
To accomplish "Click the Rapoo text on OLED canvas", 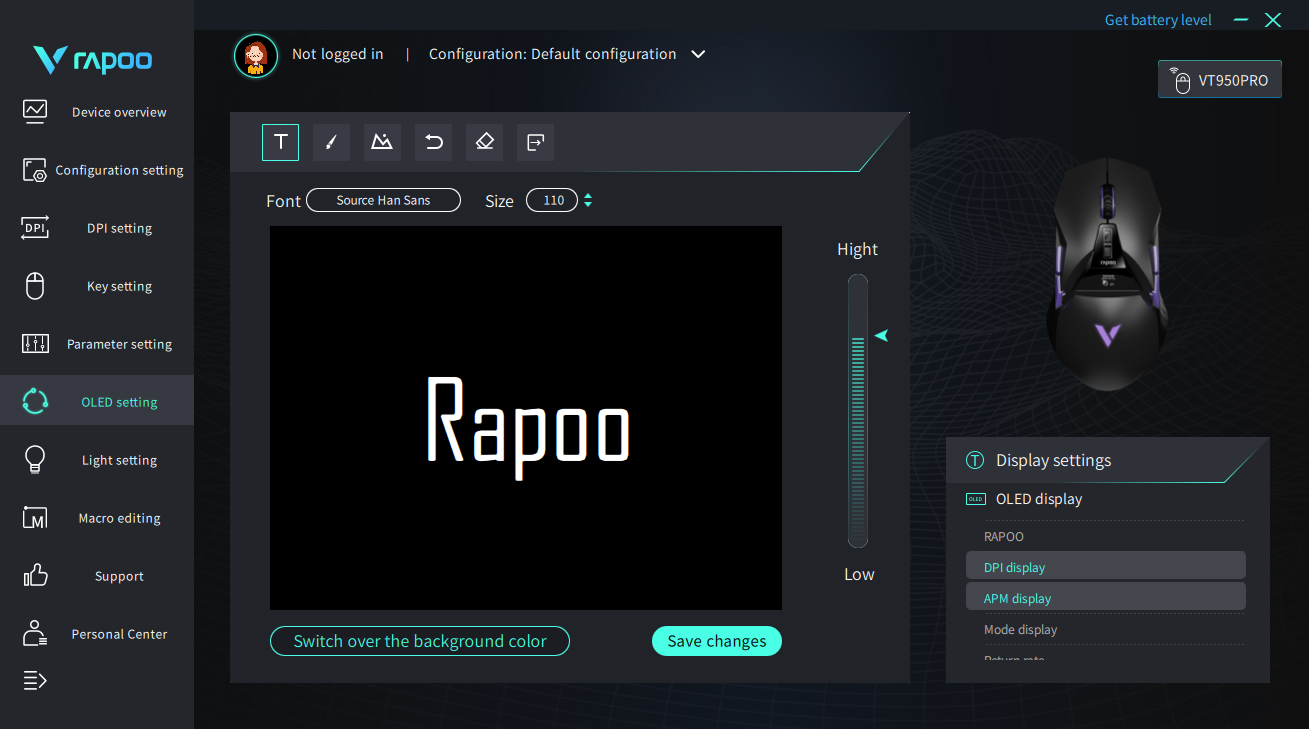I will point(528,427).
